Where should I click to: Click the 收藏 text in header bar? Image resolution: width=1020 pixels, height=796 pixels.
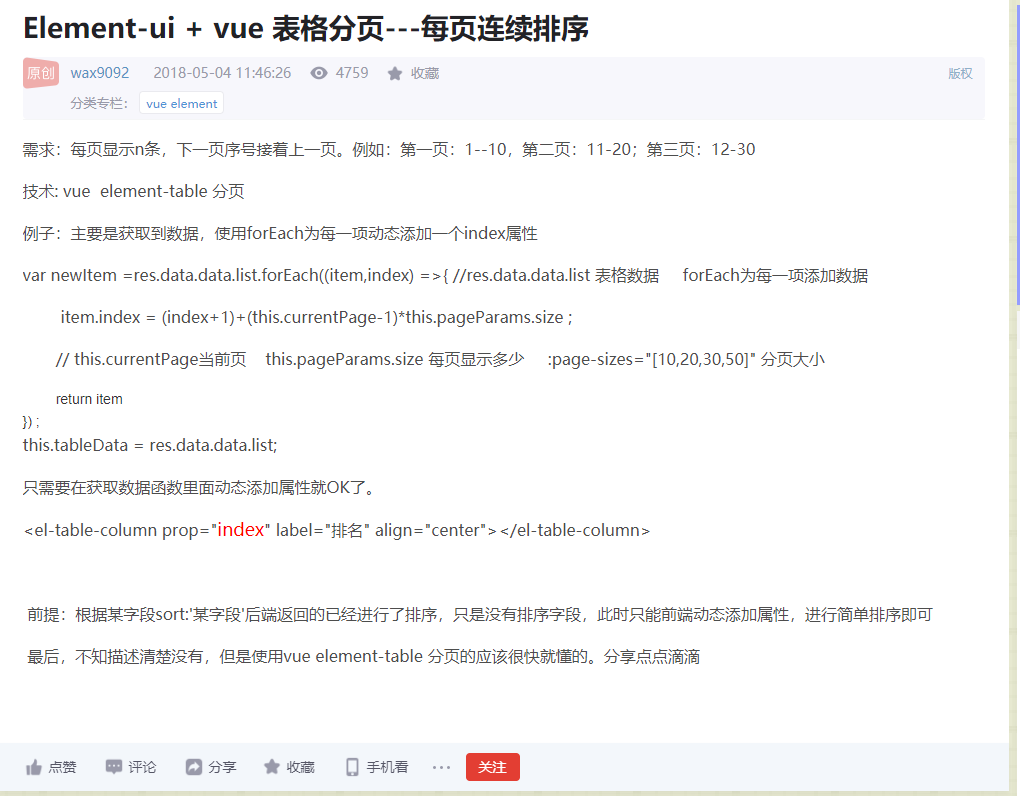pyautogui.click(x=425, y=73)
